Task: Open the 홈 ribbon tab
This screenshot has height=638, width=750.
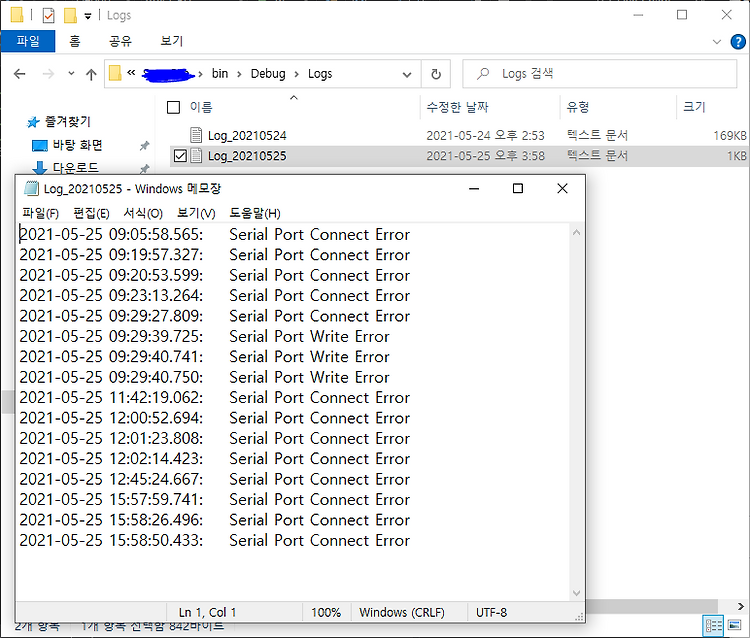Action: coord(75,41)
